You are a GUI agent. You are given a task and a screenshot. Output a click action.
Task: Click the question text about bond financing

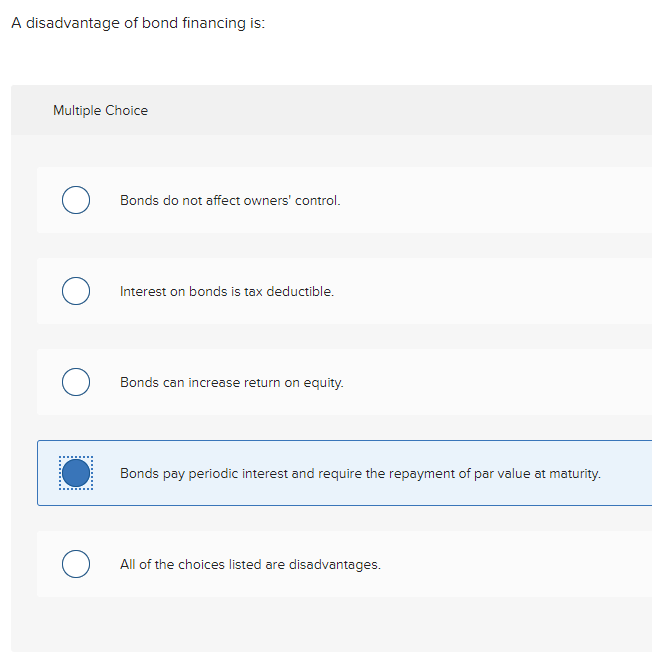coord(138,23)
